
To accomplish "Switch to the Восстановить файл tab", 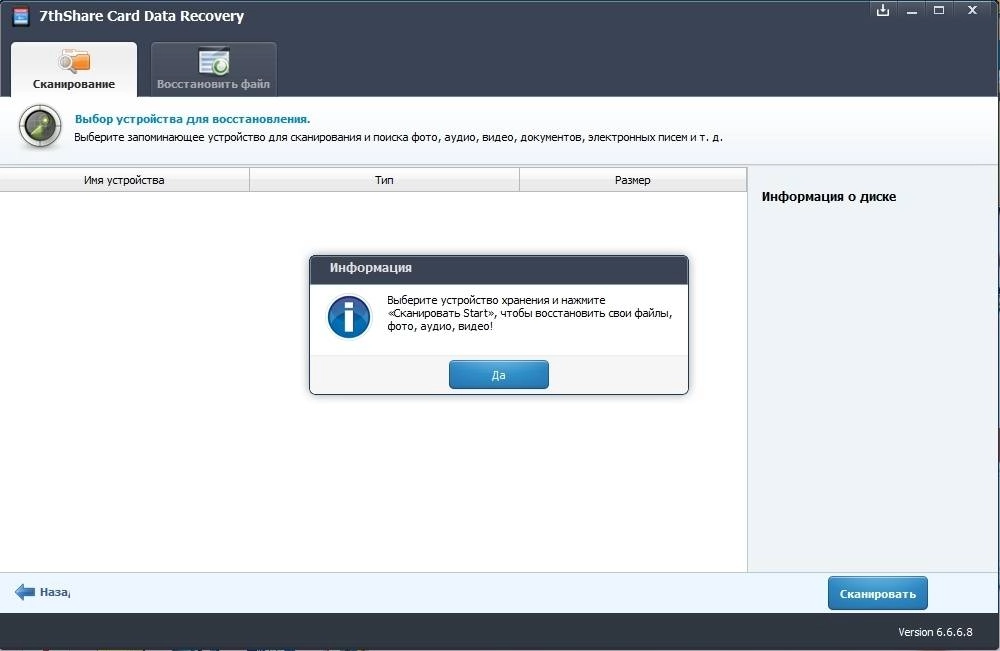I will (x=214, y=69).
